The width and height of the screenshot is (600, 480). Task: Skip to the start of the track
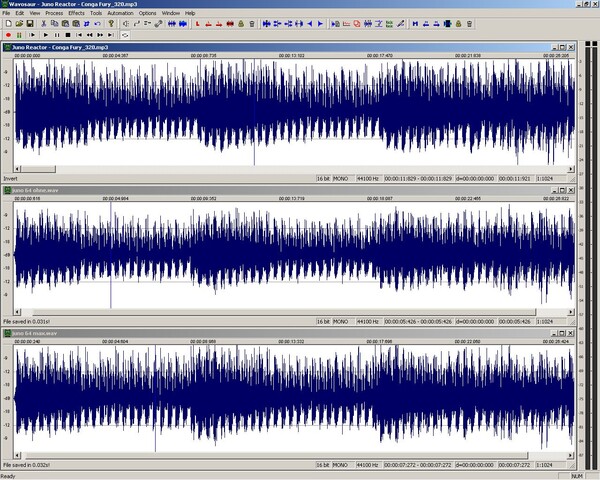click(79, 35)
